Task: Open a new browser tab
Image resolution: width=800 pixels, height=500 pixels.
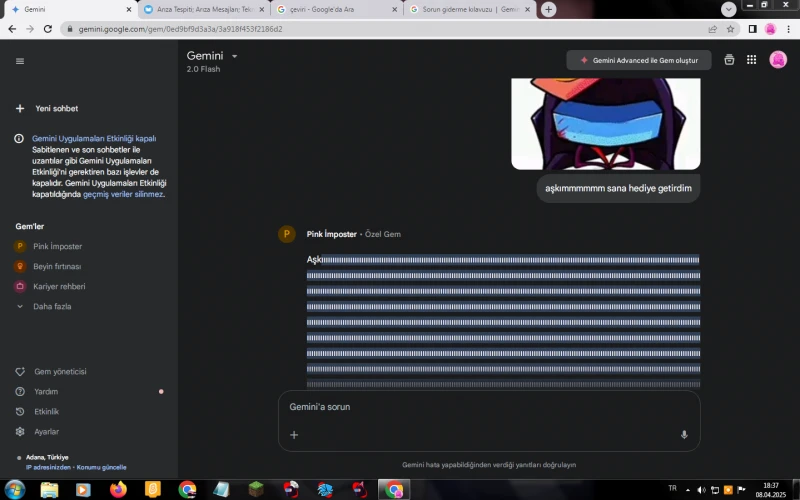Action: click(548, 9)
